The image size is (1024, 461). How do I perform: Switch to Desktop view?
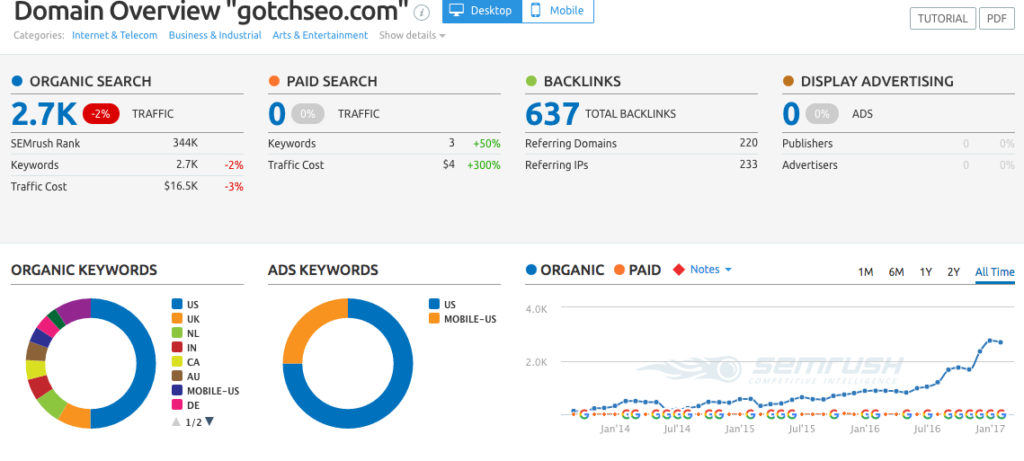pos(482,10)
